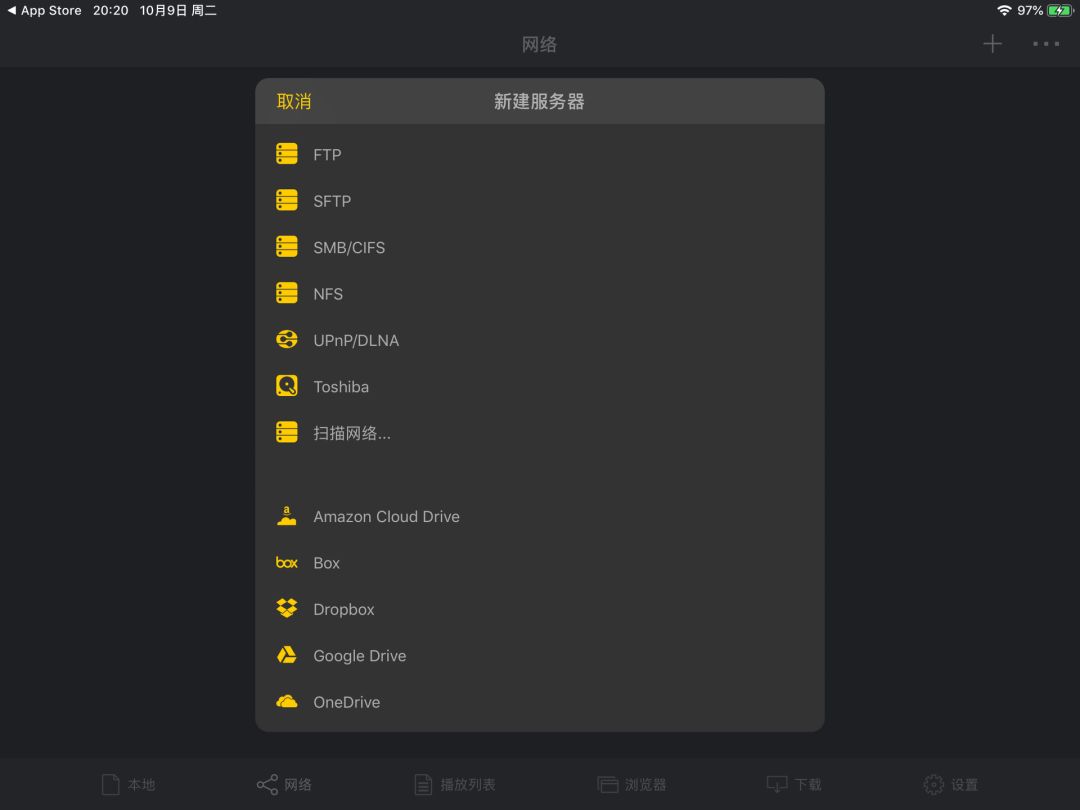The width and height of the screenshot is (1080, 810).
Task: Switch to the 本地 tab
Action: tap(128, 784)
